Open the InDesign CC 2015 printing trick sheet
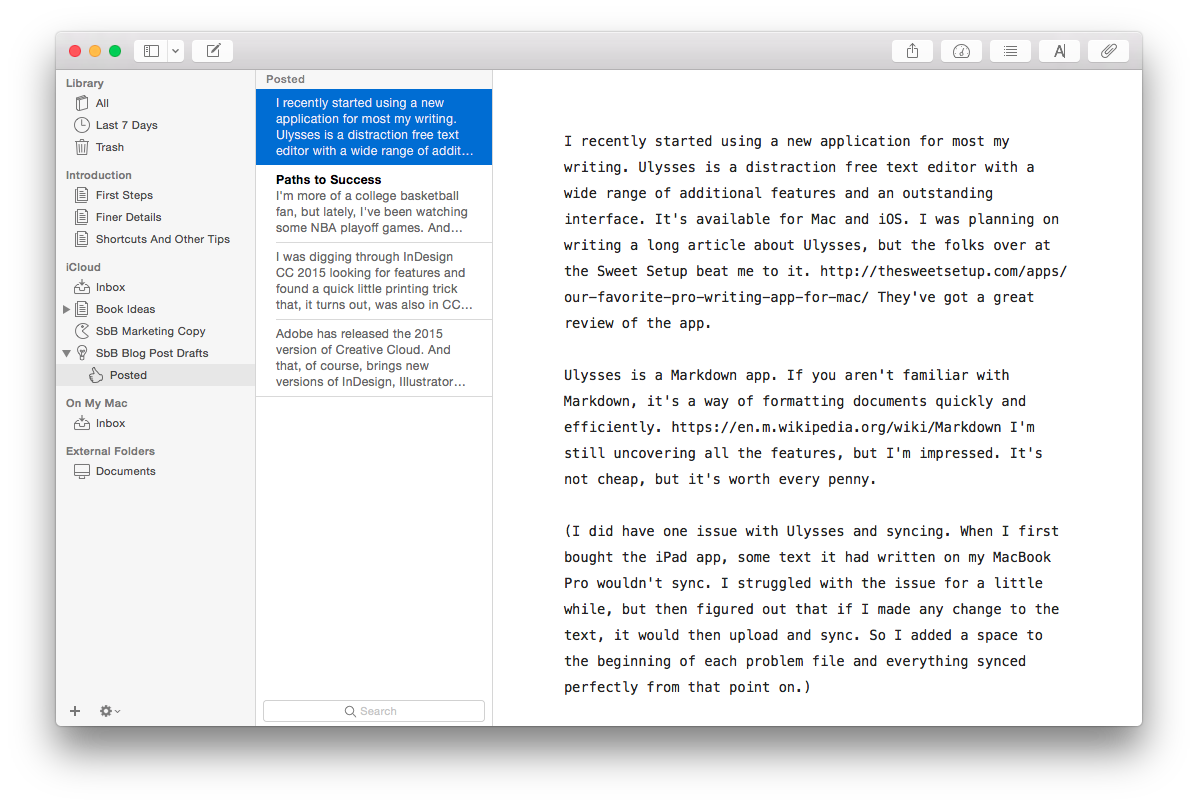 click(374, 281)
